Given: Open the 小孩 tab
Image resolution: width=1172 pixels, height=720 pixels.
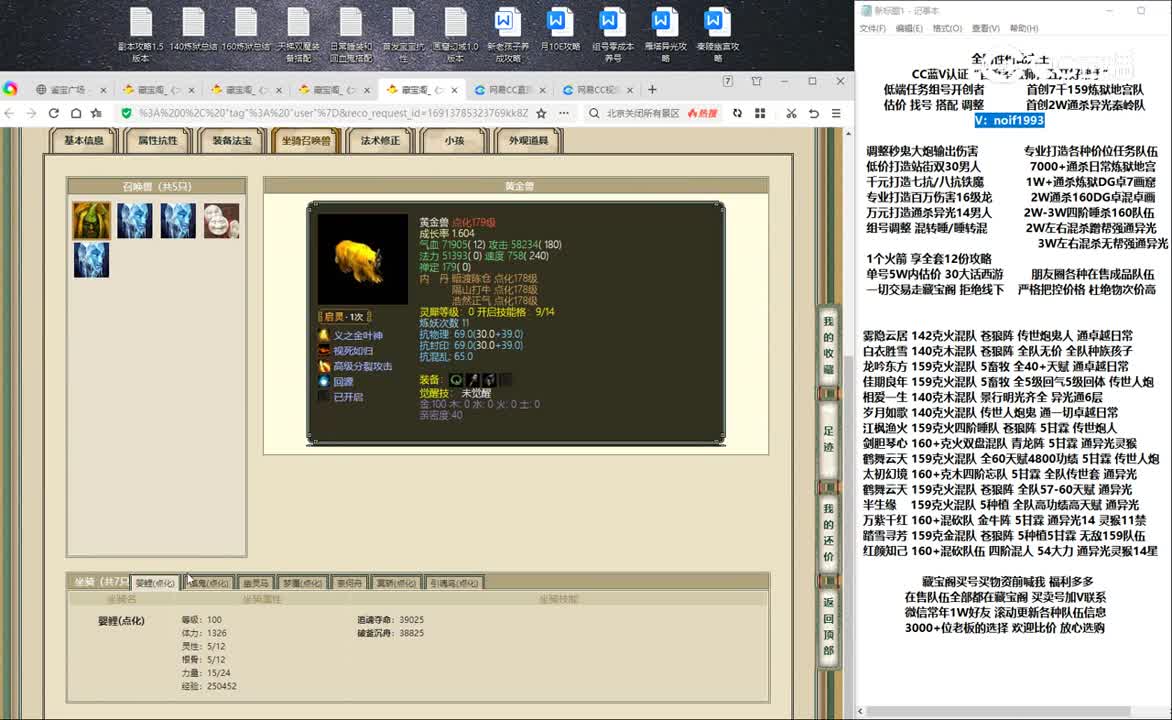Looking at the screenshot, I should tap(454, 141).
